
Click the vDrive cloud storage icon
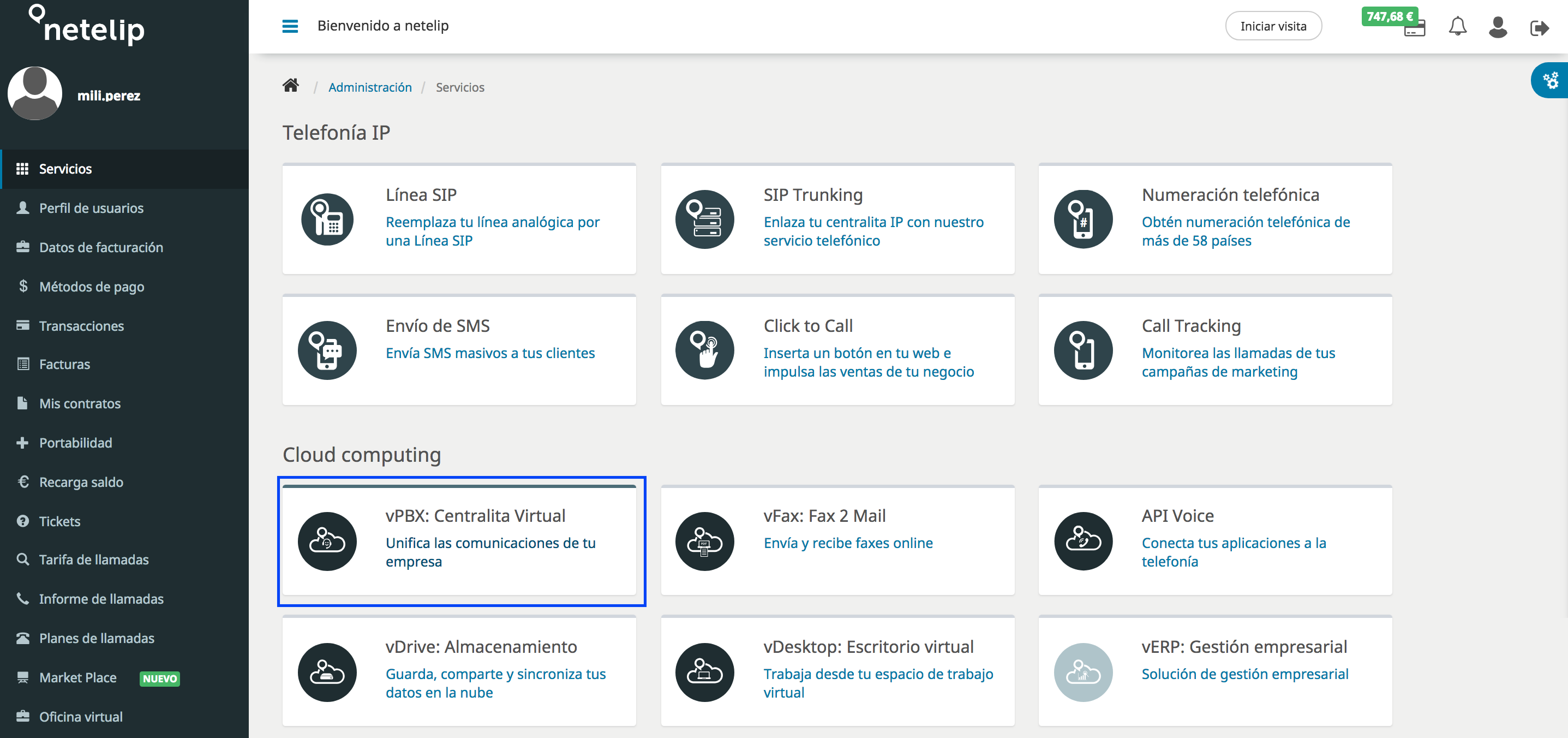327,672
